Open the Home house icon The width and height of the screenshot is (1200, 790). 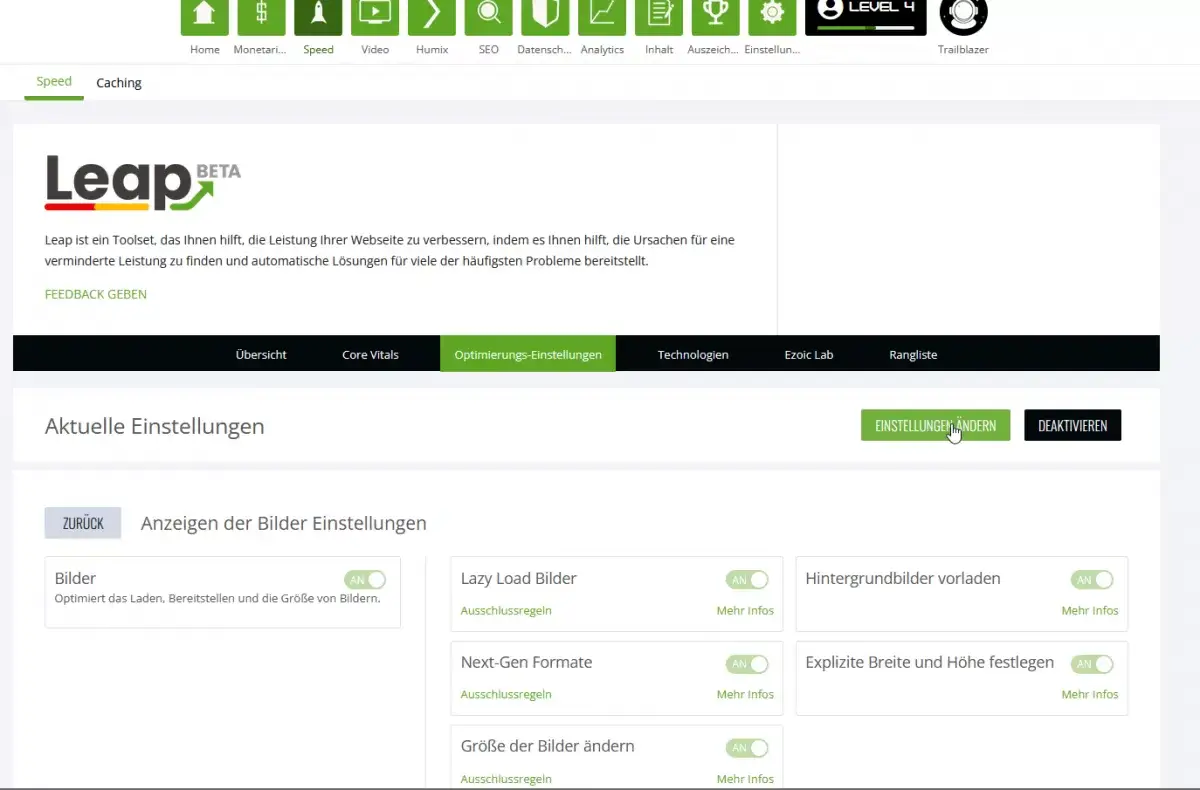[x=204, y=16]
